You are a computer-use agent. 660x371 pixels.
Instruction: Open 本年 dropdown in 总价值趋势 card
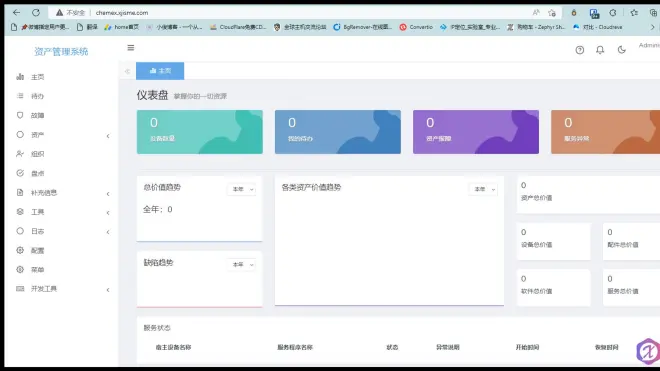(x=242, y=189)
